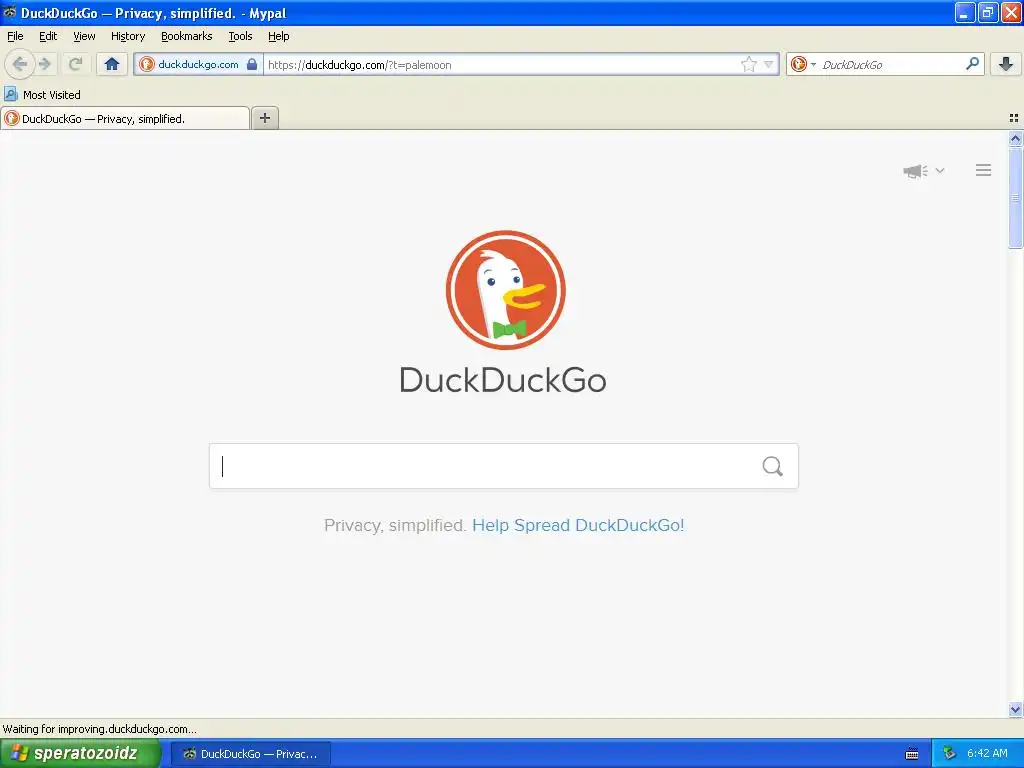The height and width of the screenshot is (768, 1024).
Task: Restore down the Mypal window
Action: point(987,12)
